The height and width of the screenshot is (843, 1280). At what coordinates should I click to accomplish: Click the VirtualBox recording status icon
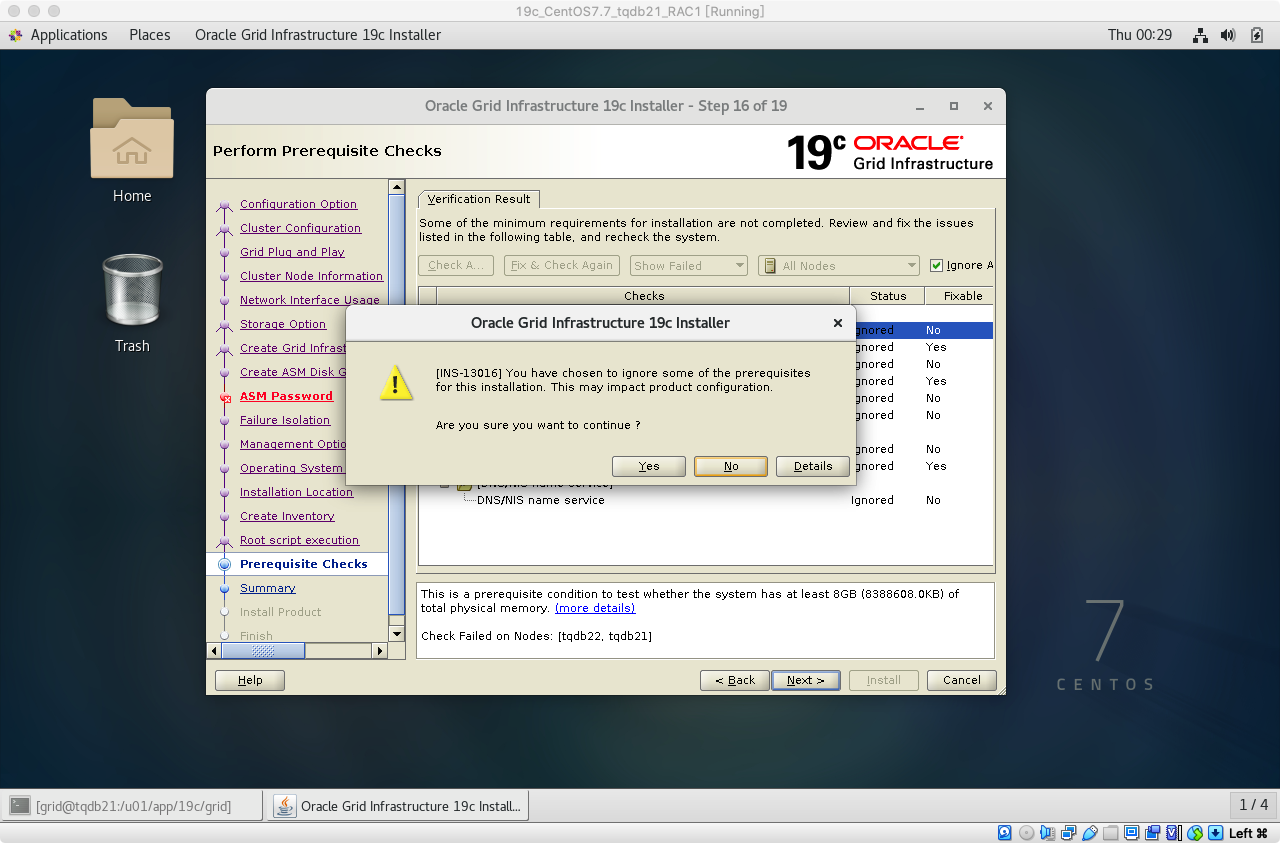(1152, 833)
